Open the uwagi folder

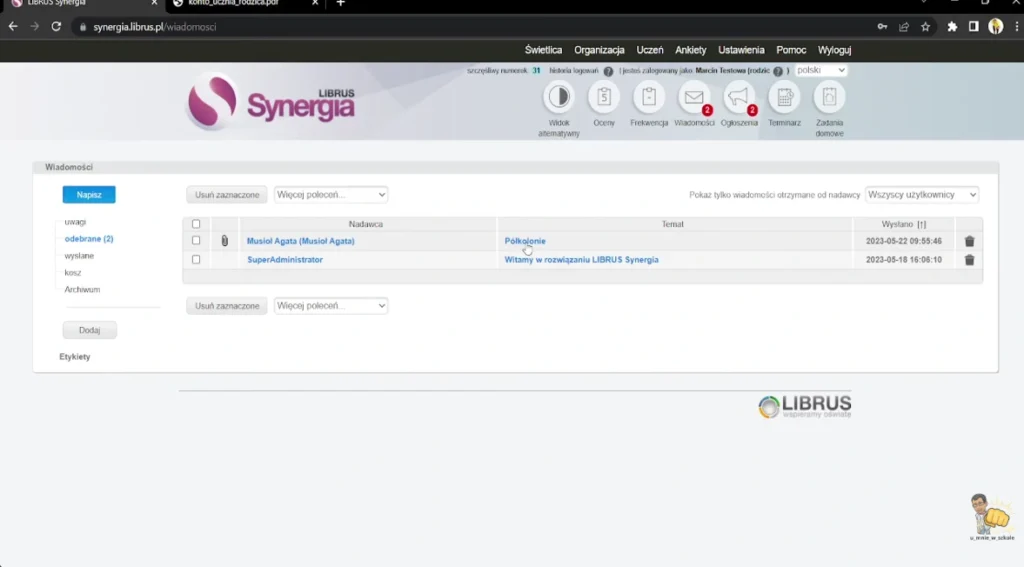(75, 222)
